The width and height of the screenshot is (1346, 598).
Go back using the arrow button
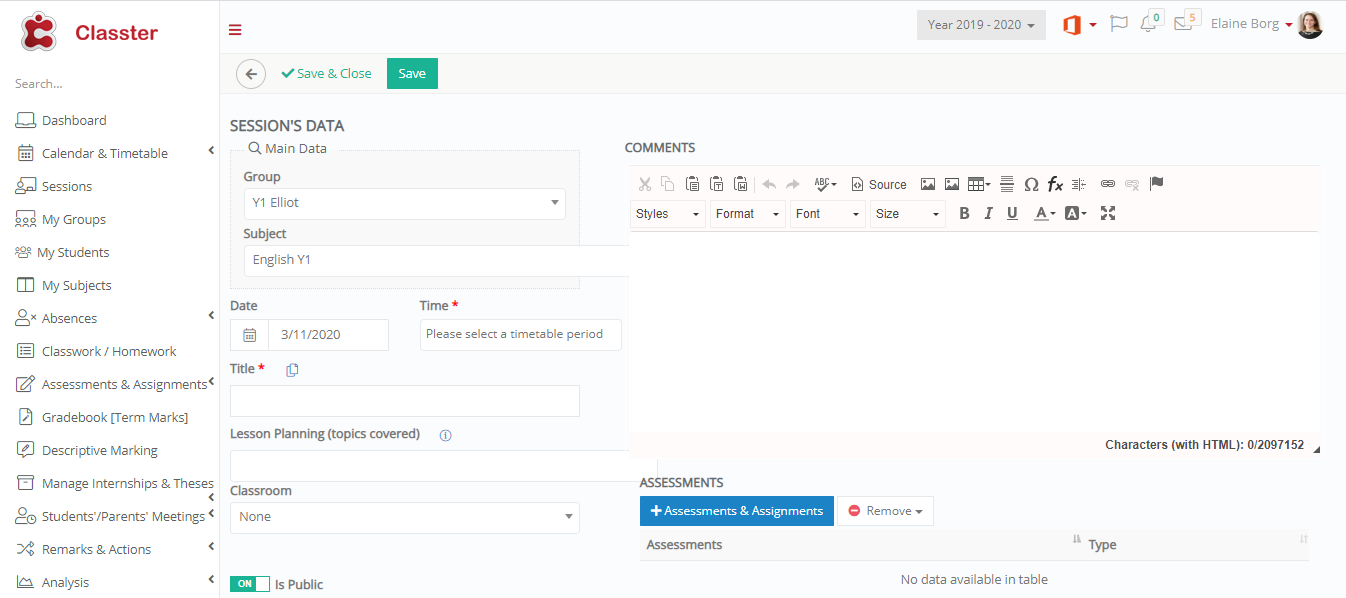click(251, 74)
